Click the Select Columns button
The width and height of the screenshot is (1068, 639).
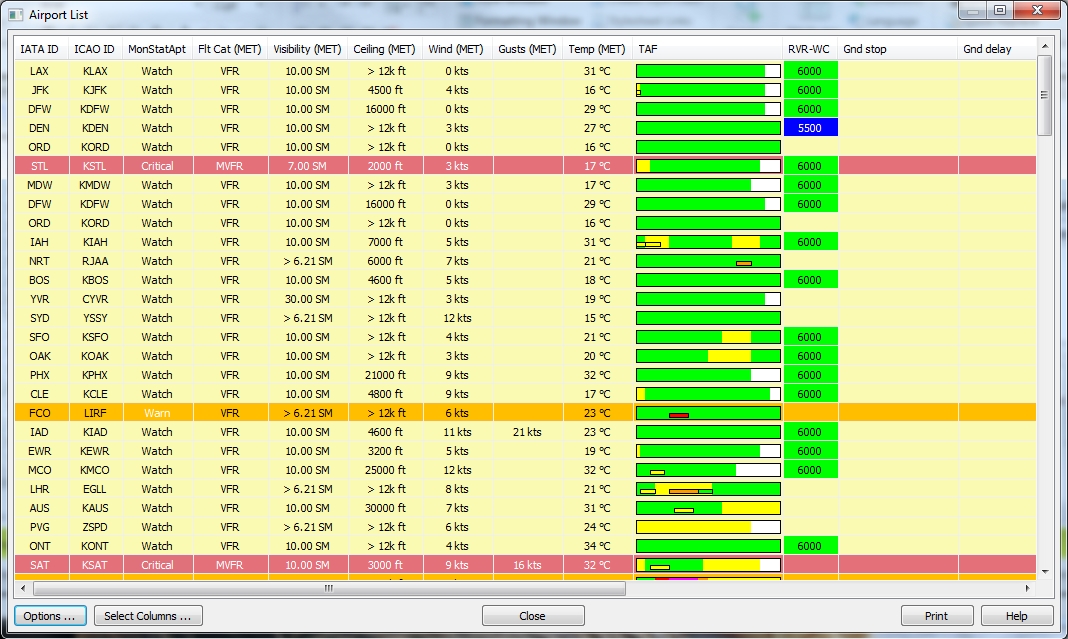coord(148,616)
